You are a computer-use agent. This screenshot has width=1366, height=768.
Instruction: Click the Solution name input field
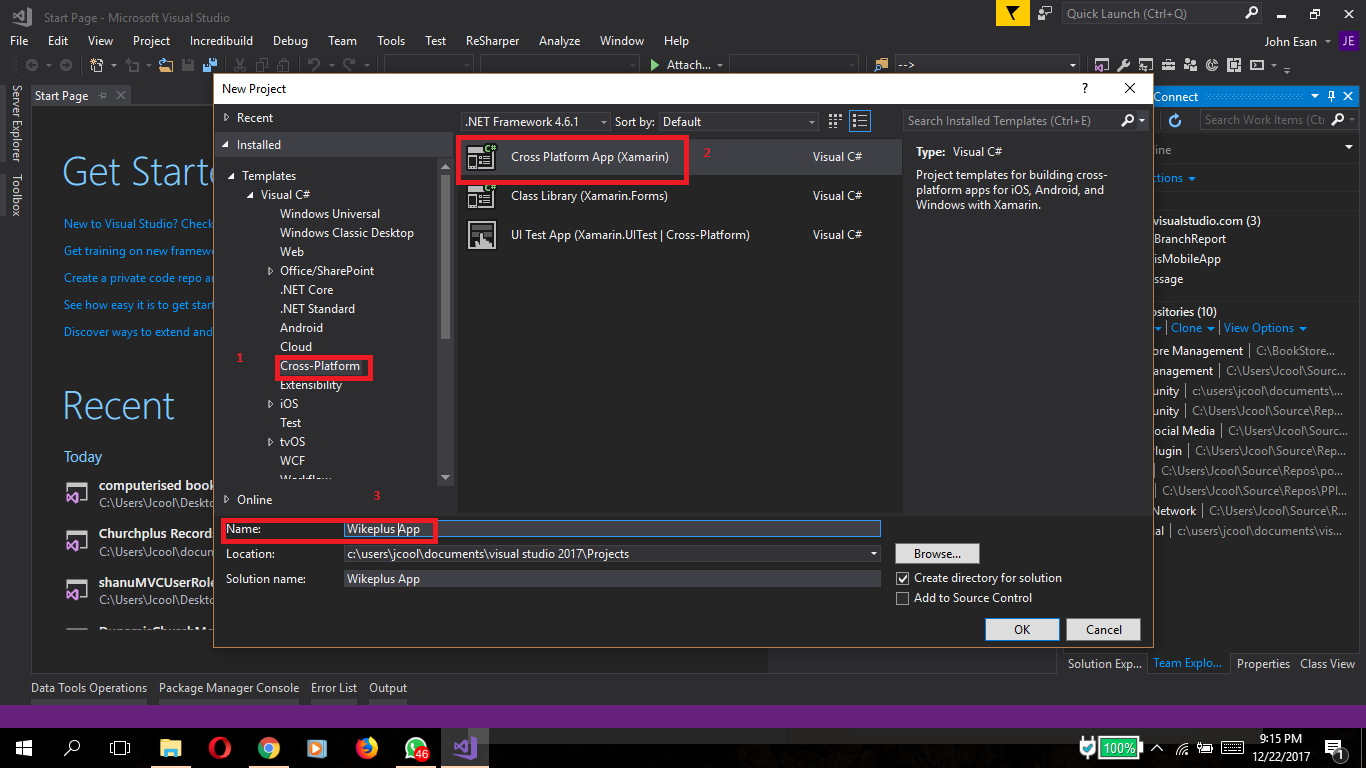click(x=611, y=579)
